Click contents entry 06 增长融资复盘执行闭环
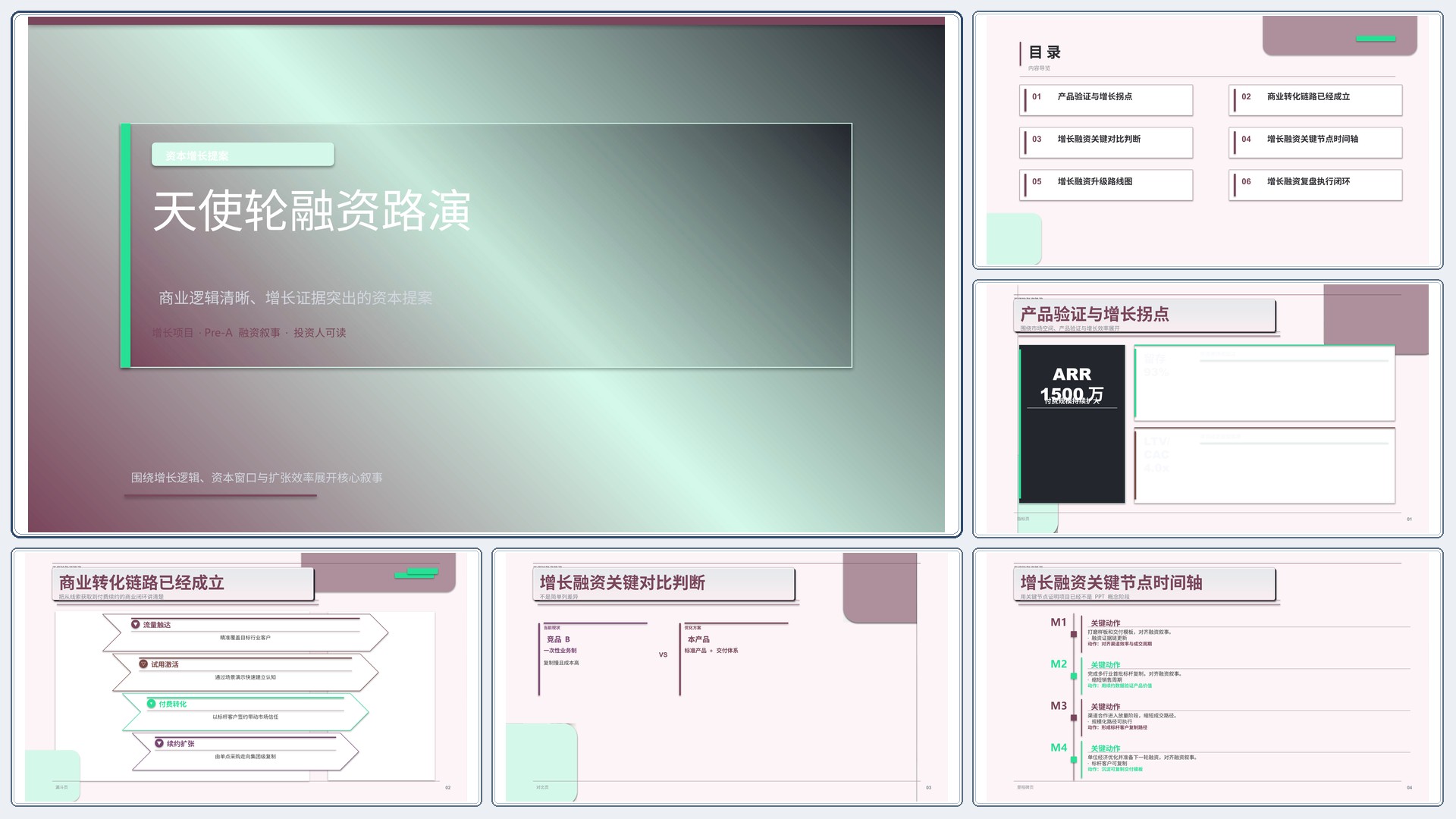This screenshot has height=819, width=1456. (1316, 184)
